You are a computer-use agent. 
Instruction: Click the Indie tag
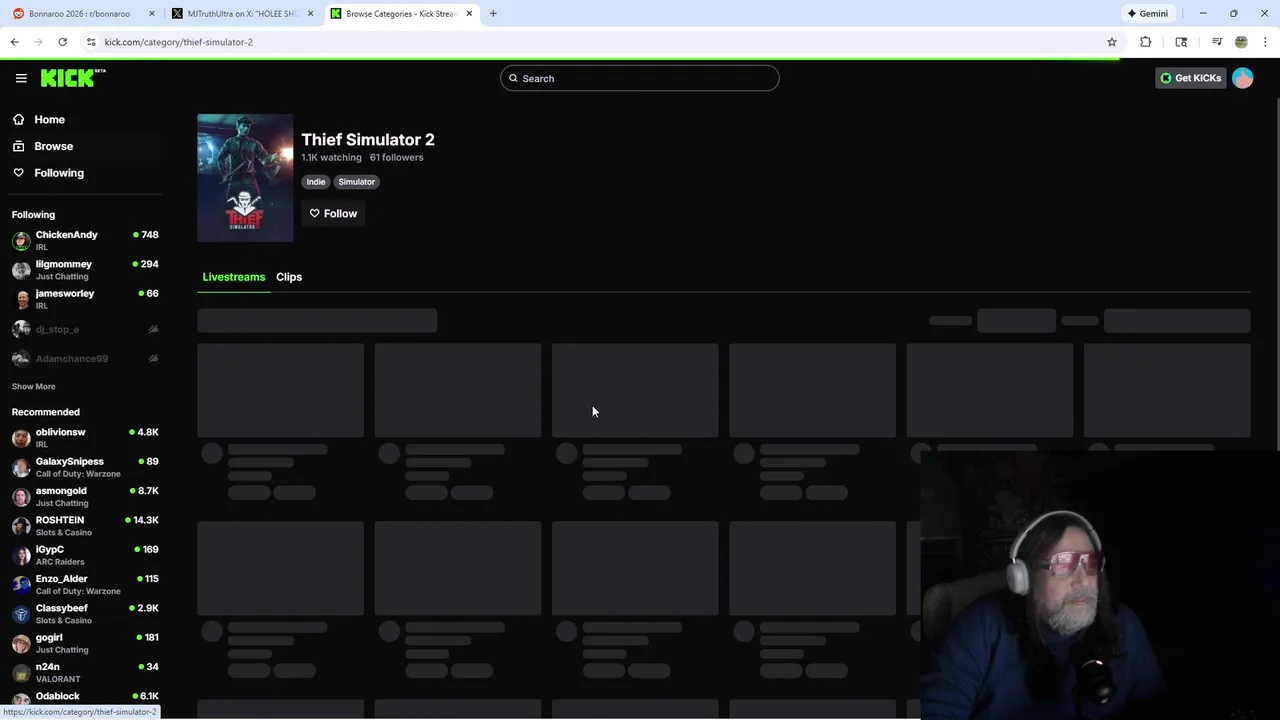316,182
